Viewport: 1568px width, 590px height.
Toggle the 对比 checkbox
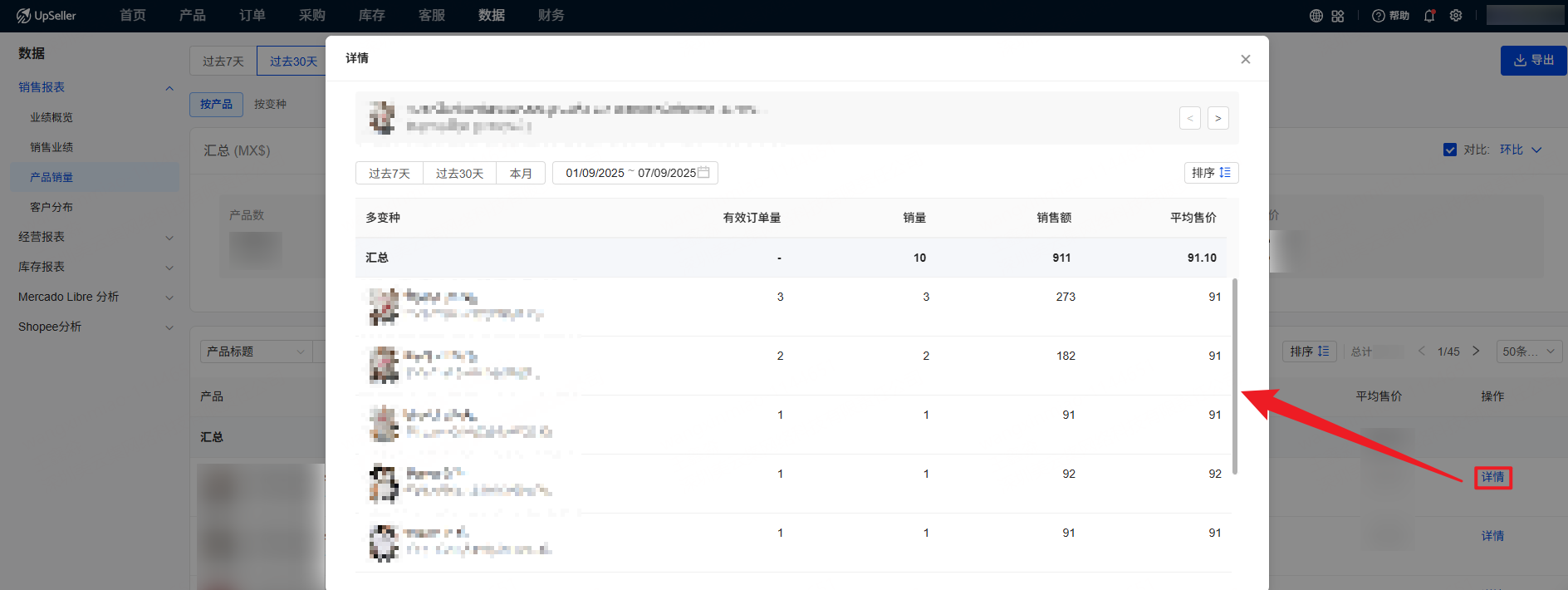tap(1450, 150)
